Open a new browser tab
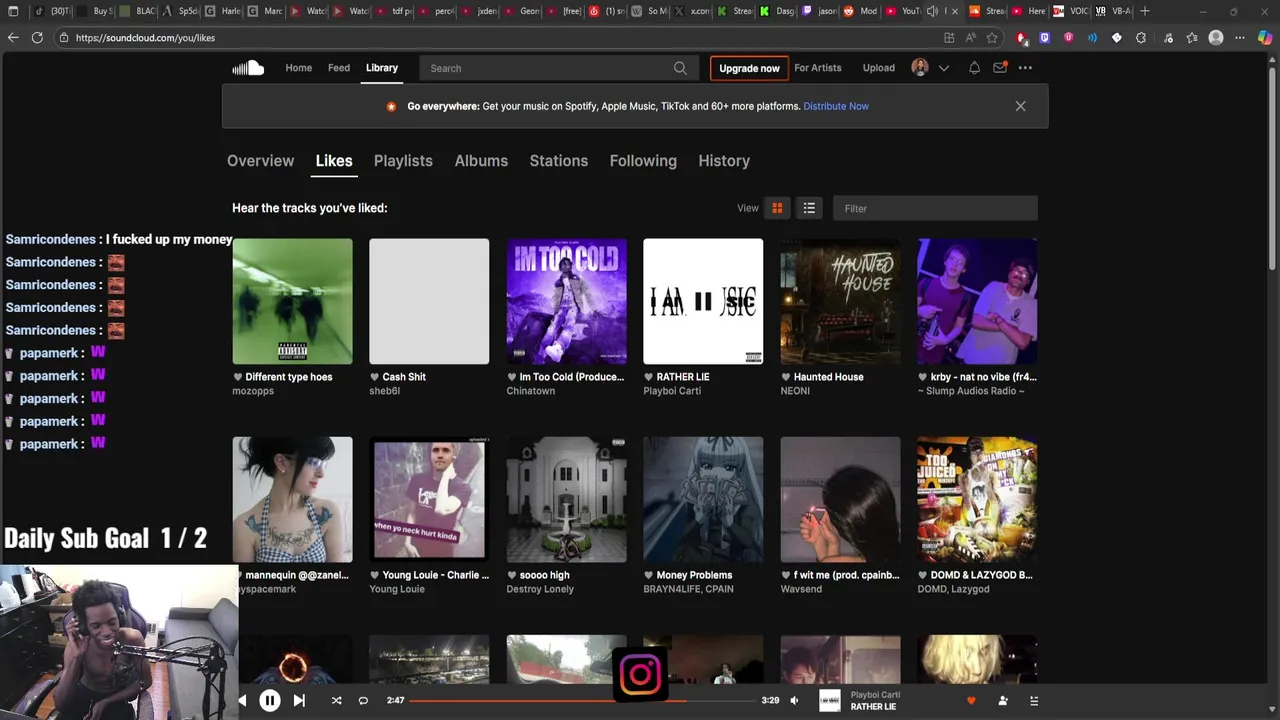 (1145, 11)
